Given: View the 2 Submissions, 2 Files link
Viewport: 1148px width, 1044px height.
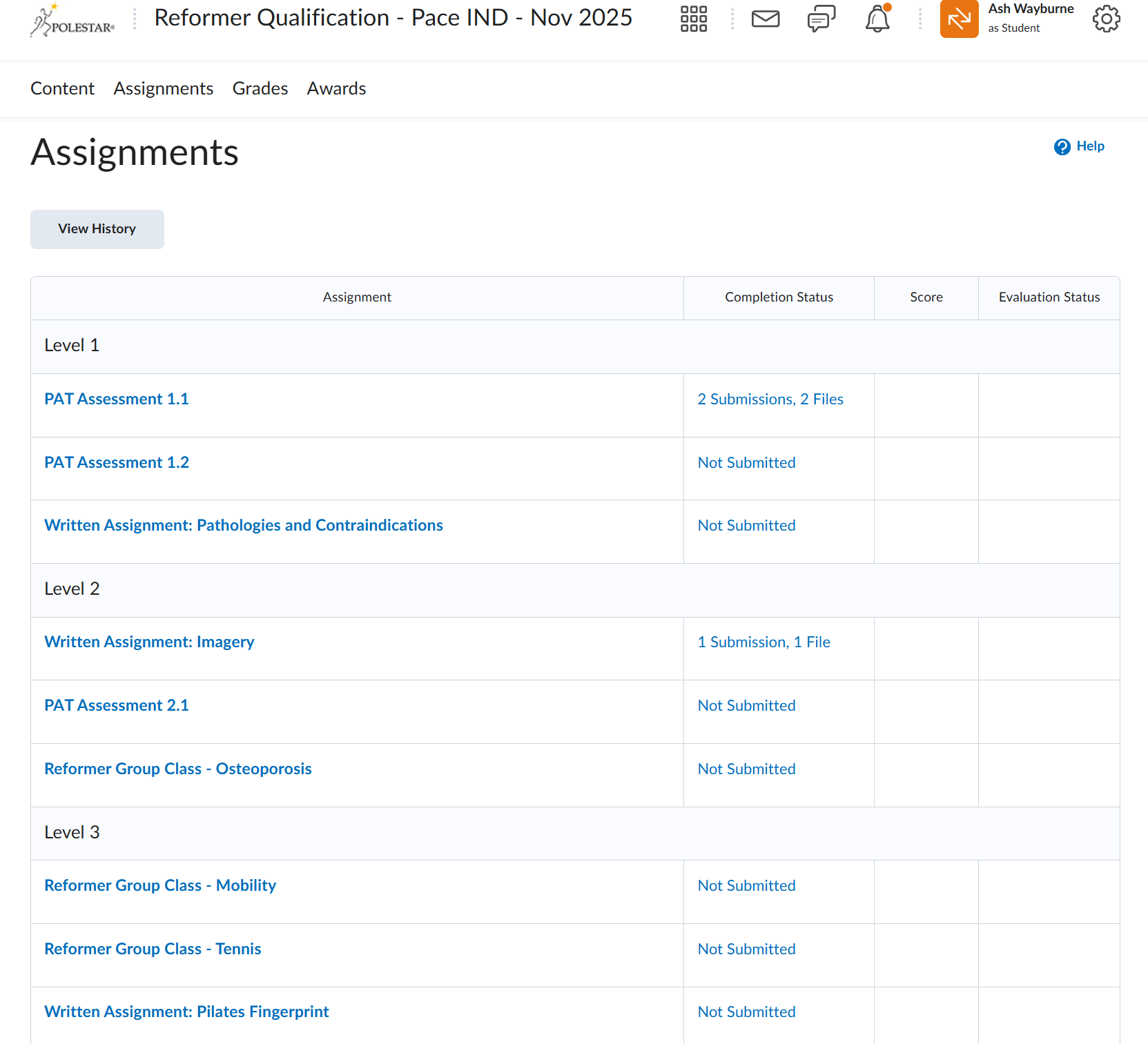Looking at the screenshot, I should [x=770, y=400].
